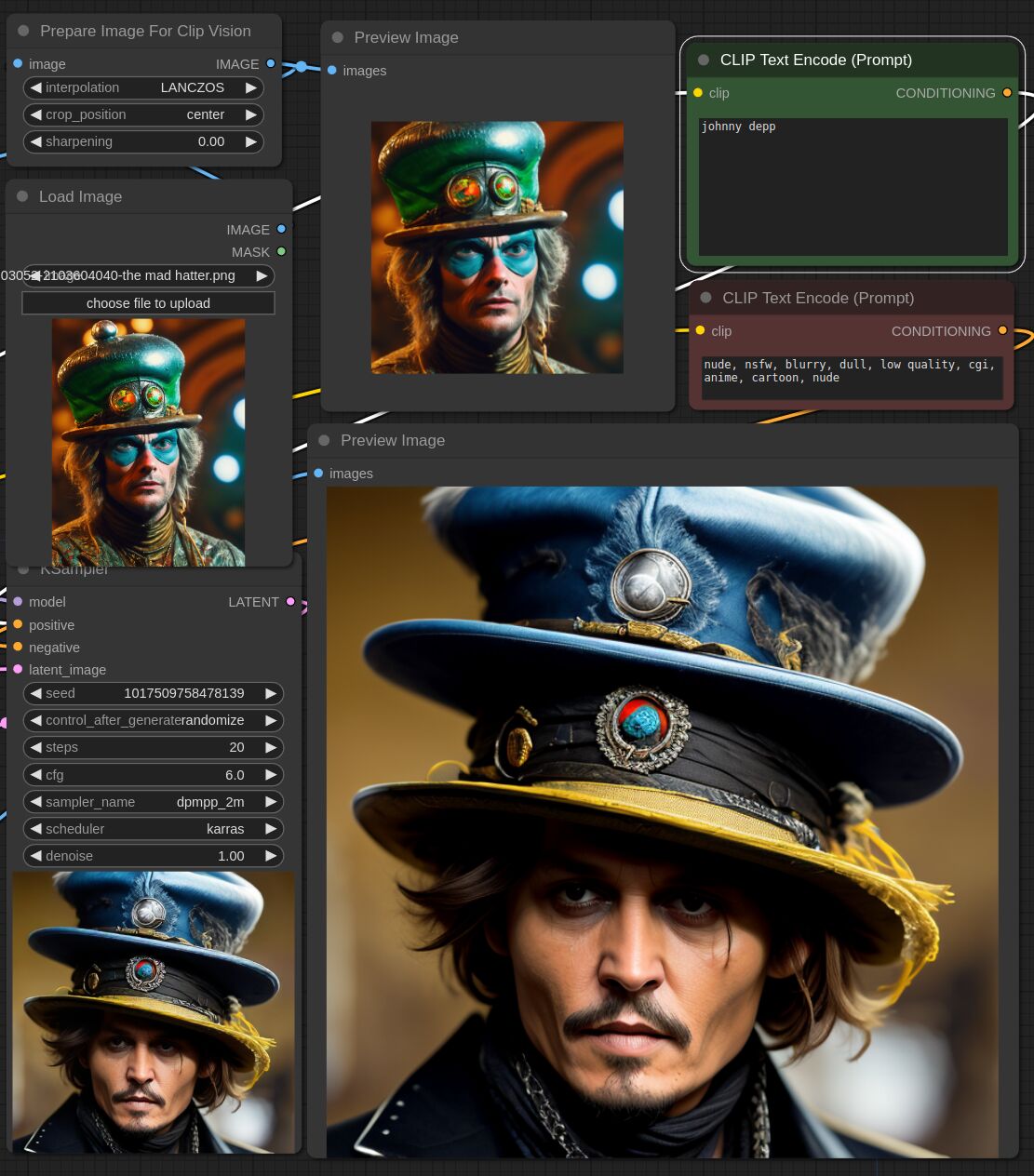This screenshot has width=1034, height=1176.
Task: Click the large blue hat preview image
Action: click(x=662, y=822)
